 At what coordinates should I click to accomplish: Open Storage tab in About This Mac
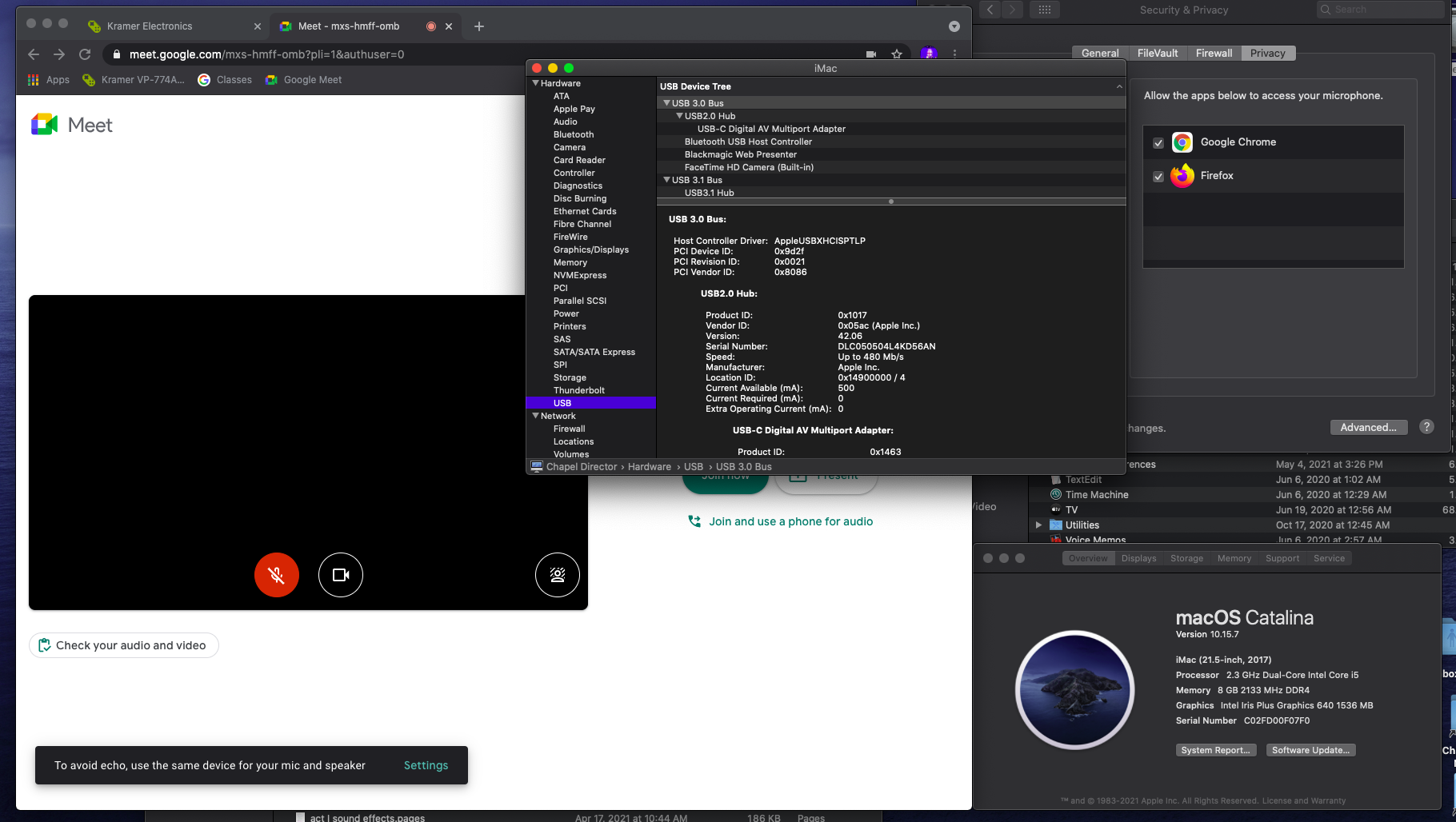(1186, 559)
